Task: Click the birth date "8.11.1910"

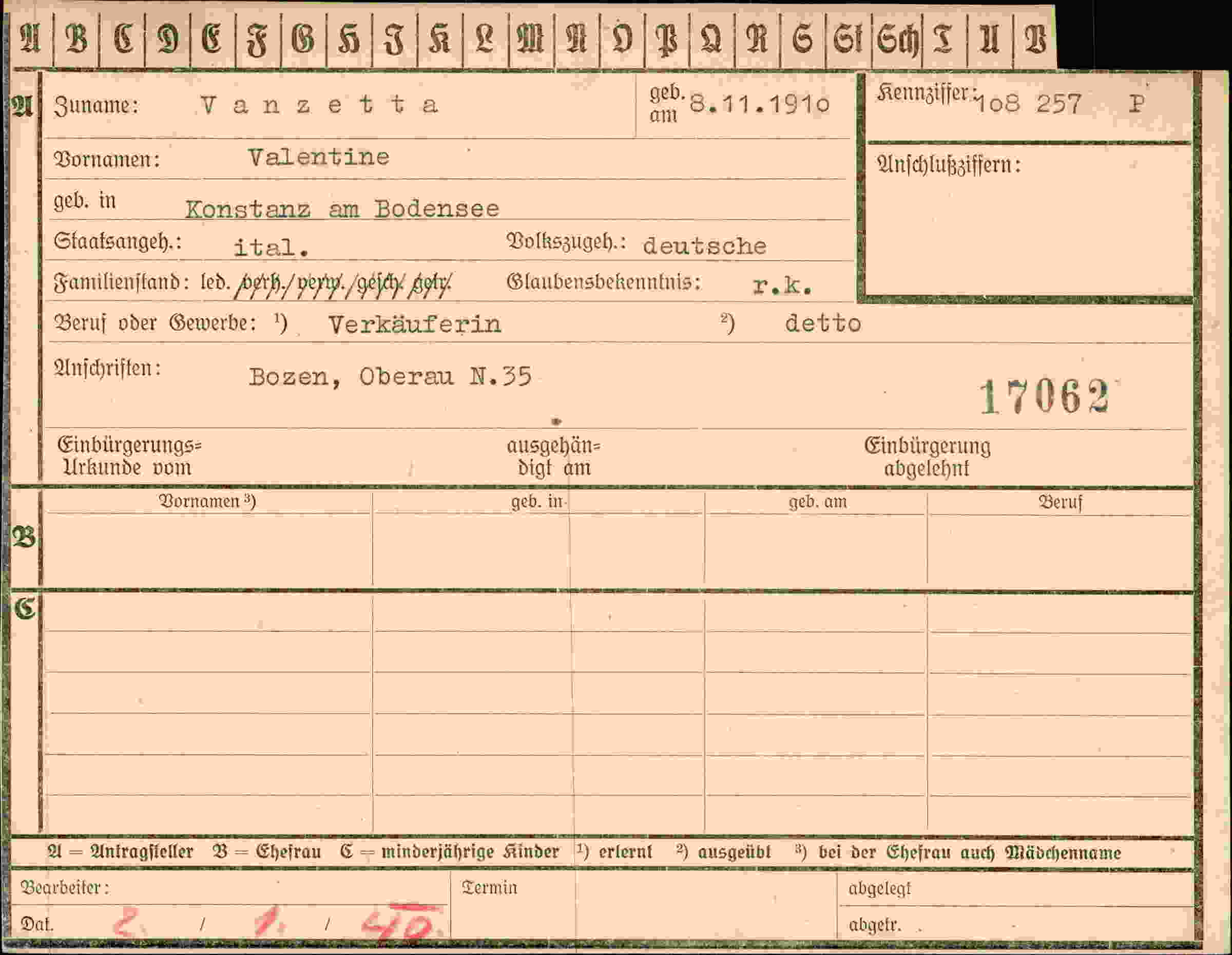Action: 759,104
